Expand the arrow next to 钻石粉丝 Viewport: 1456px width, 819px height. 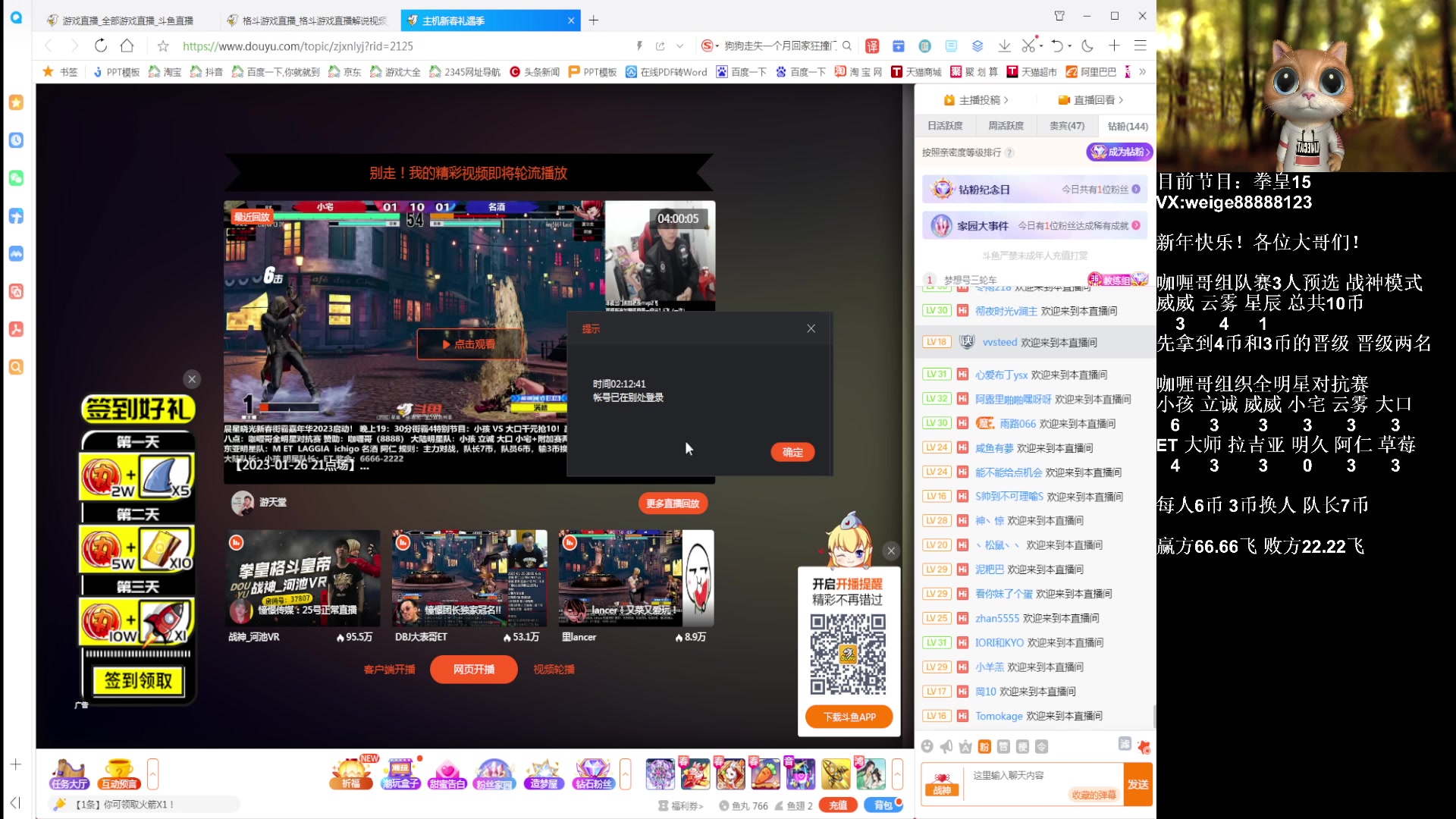click(x=626, y=773)
